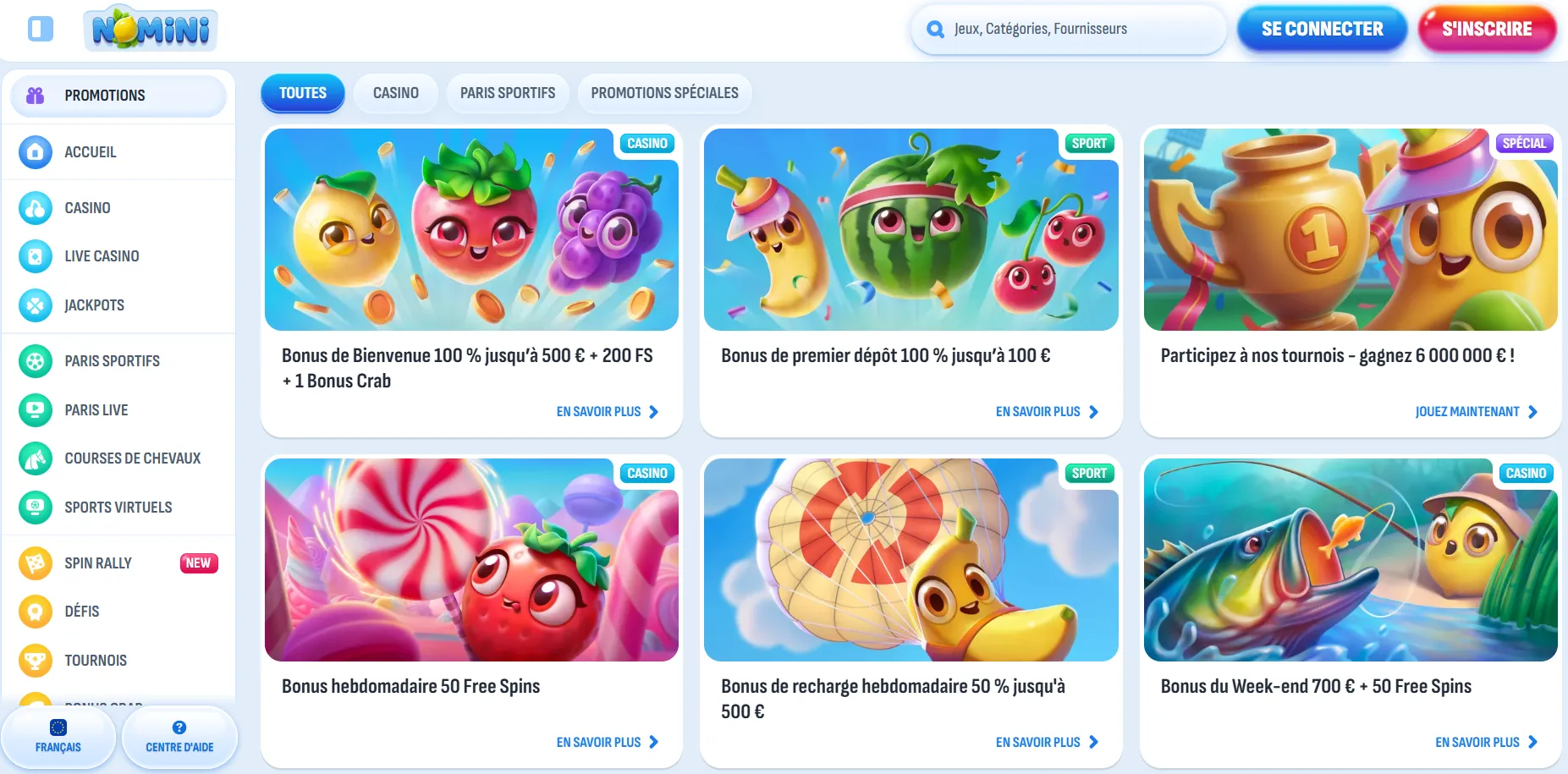Image resolution: width=1568 pixels, height=774 pixels.
Task: Open the Spin Rally icon
Action: 36,563
